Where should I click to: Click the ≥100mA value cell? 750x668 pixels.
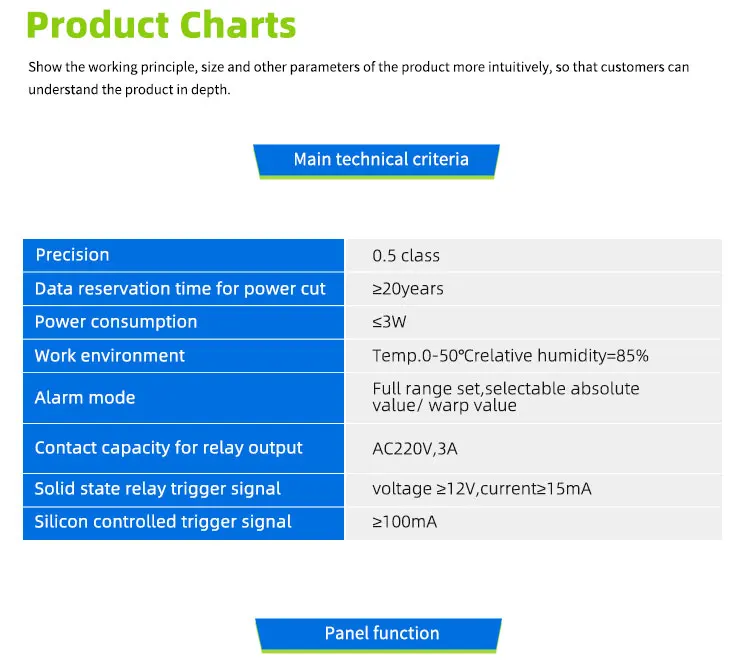tap(405, 522)
